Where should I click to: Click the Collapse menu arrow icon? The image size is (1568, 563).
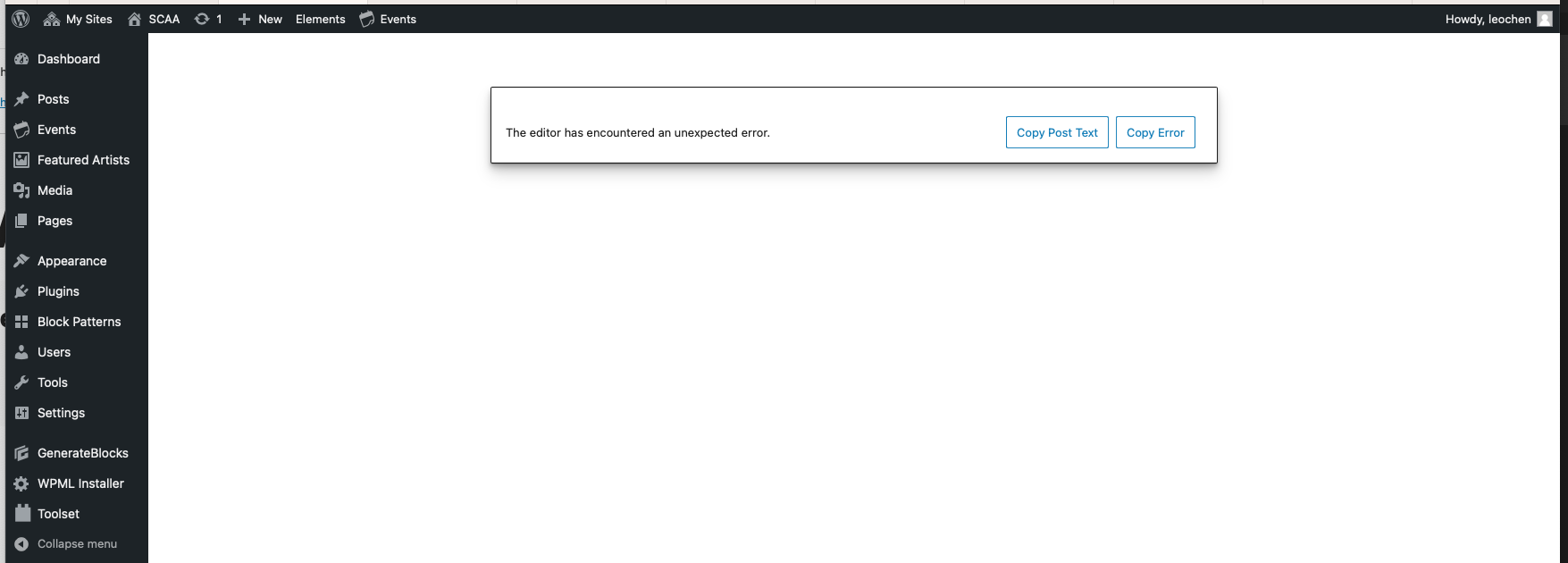pos(21,543)
